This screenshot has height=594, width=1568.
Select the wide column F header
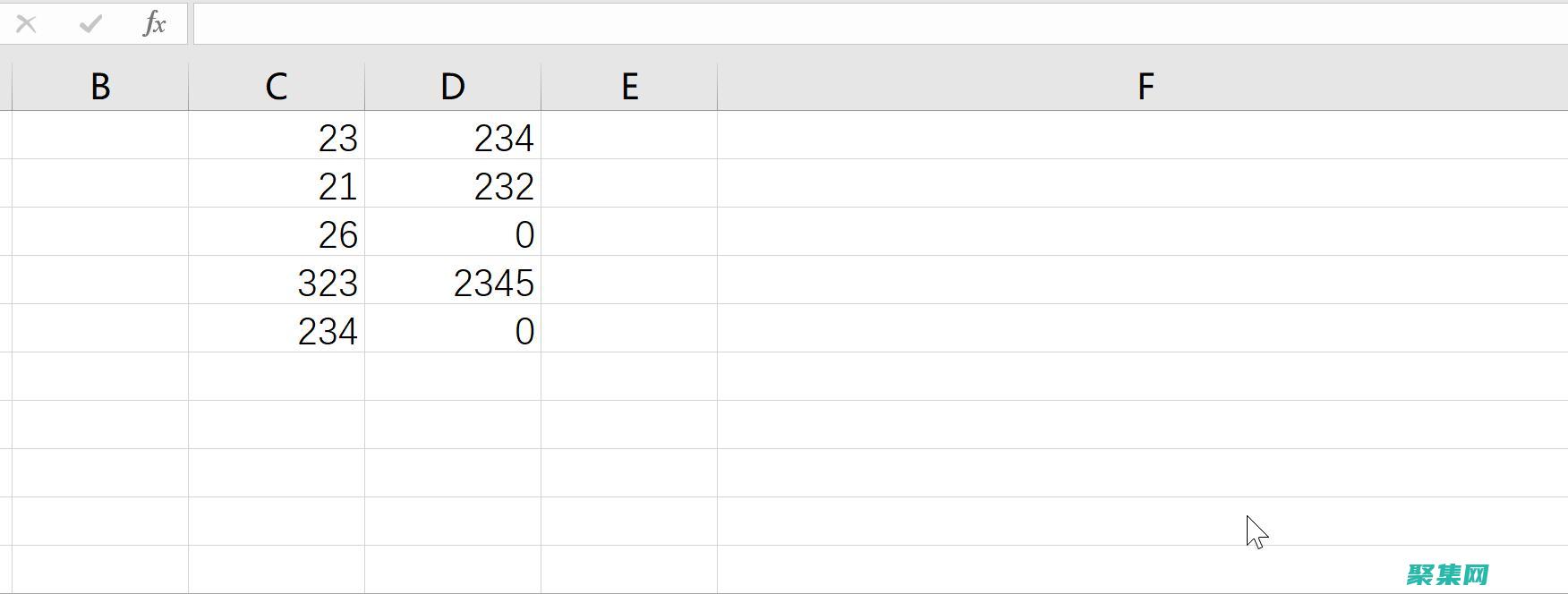pyautogui.click(x=1144, y=87)
